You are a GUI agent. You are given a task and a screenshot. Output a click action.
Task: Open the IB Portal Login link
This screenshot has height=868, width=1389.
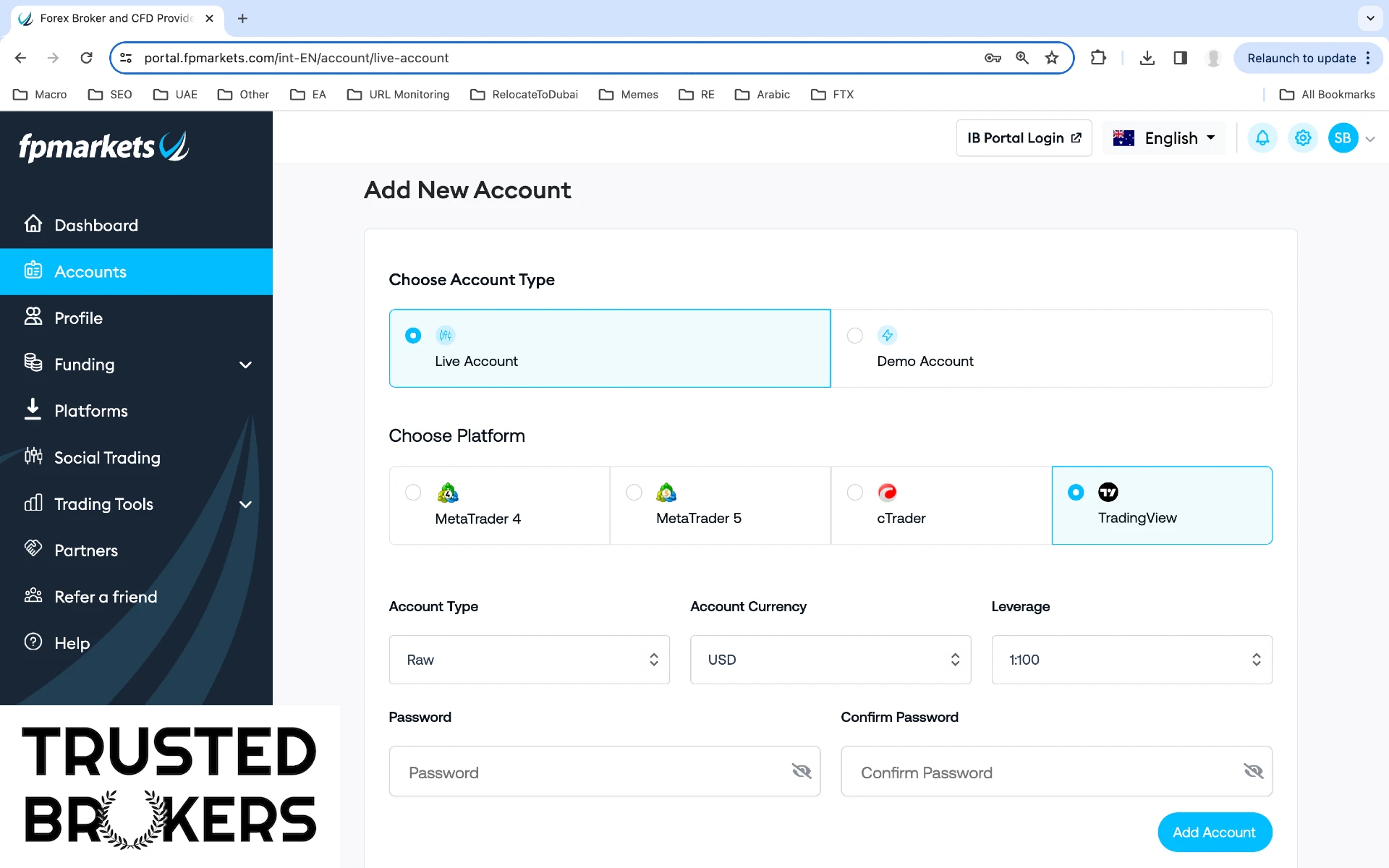(x=1024, y=137)
